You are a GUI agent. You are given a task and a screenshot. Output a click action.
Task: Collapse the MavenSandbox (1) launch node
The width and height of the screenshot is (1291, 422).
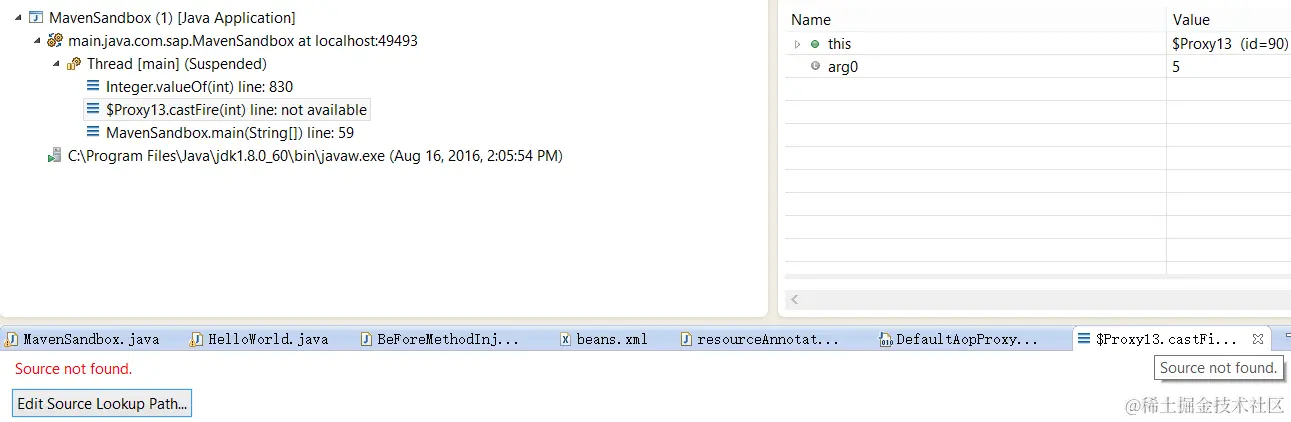(x=19, y=18)
